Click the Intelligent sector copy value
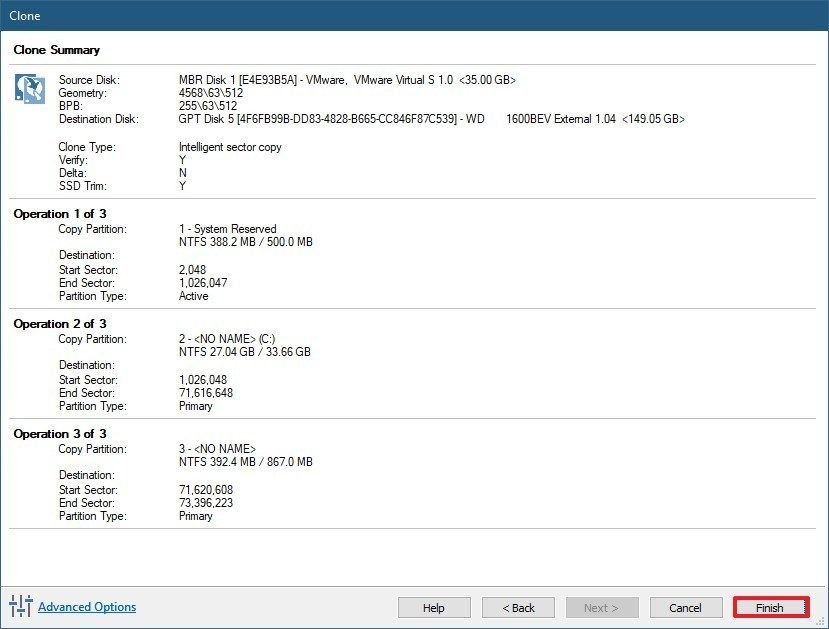This screenshot has height=629, width=829. tap(230, 147)
